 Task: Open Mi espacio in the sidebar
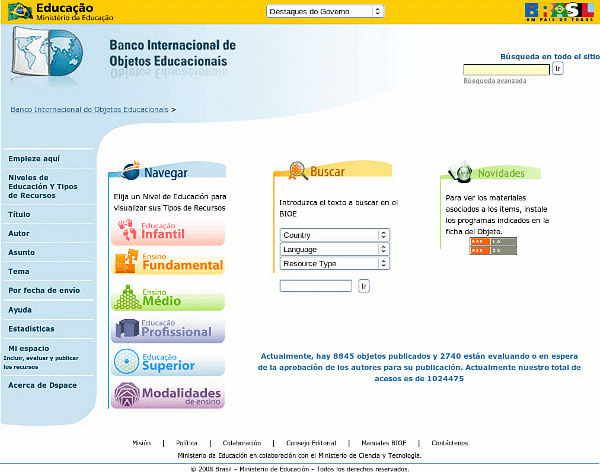click(x=29, y=349)
